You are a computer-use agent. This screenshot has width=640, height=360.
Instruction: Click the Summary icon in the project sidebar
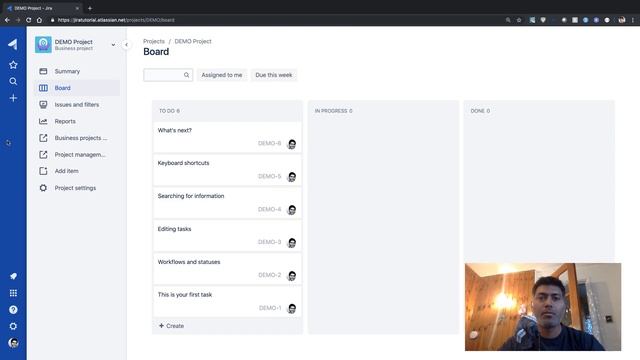[x=43, y=71]
